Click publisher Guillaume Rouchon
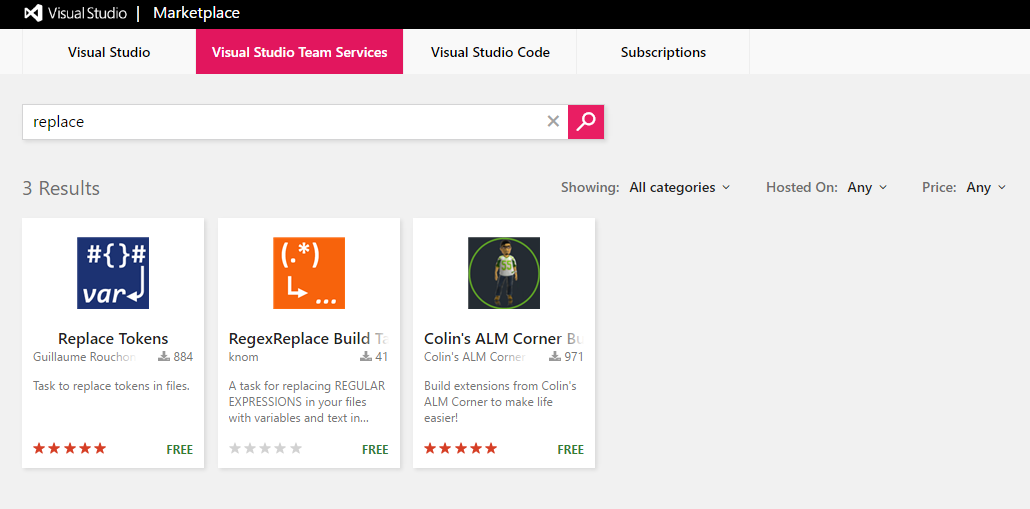The height and width of the screenshot is (509, 1030). coord(85,357)
